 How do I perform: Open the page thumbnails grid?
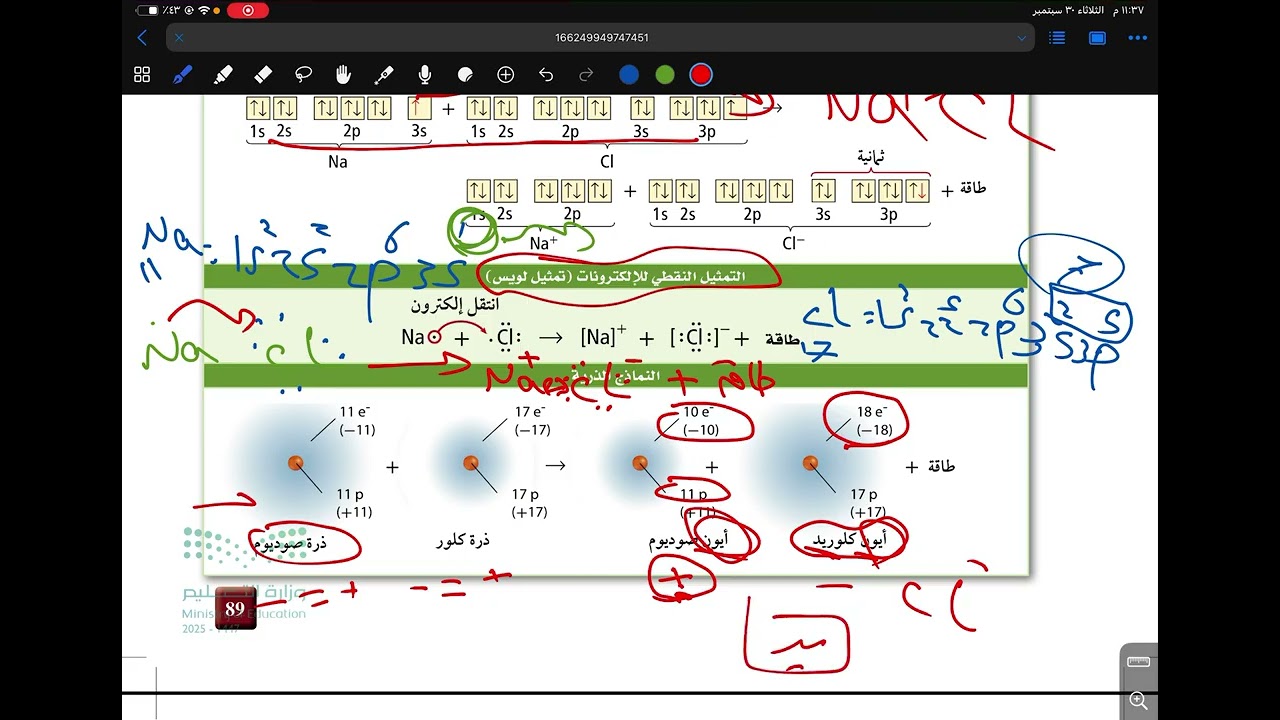pos(142,75)
